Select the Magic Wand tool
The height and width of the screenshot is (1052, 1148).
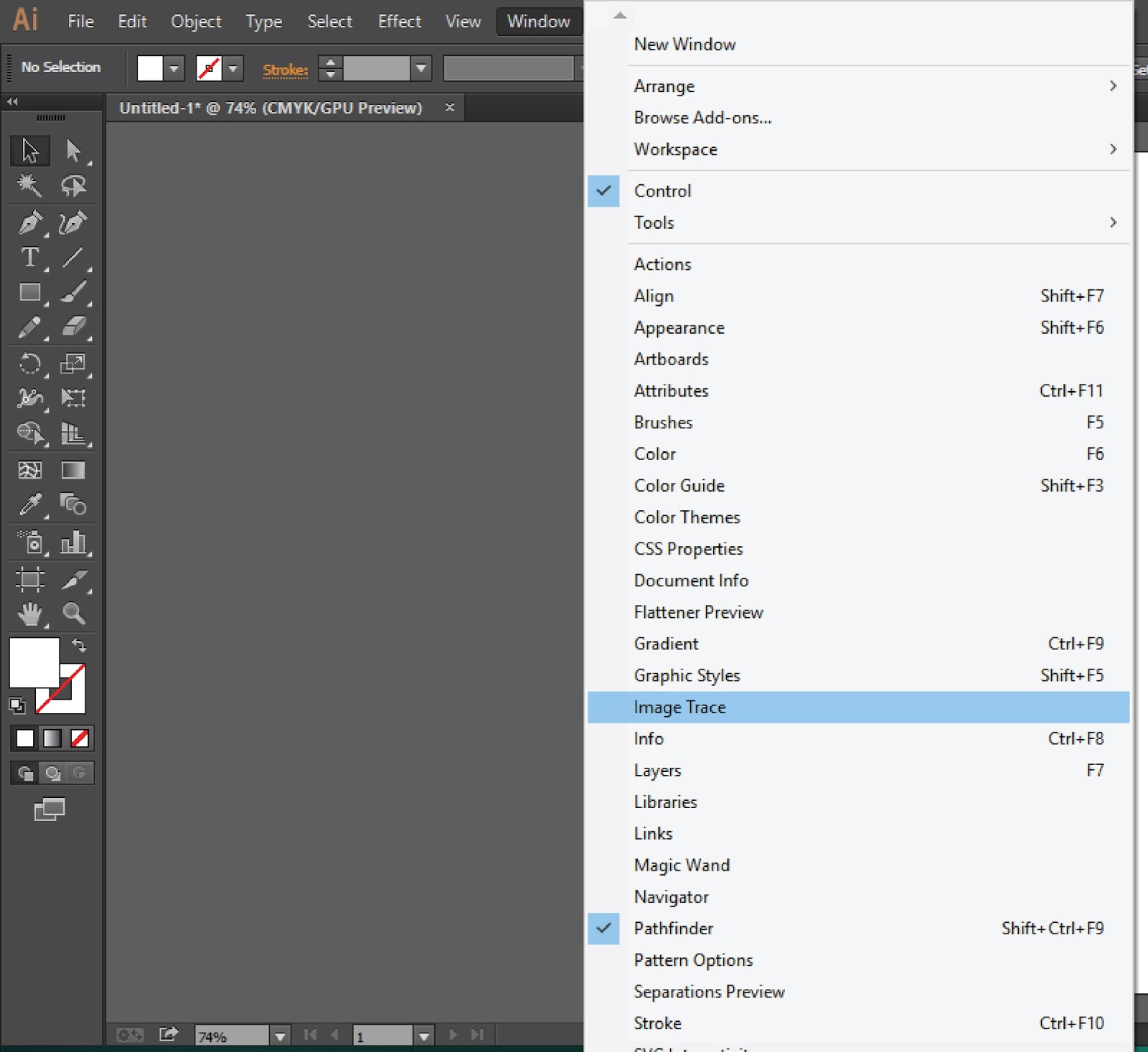pos(29,186)
